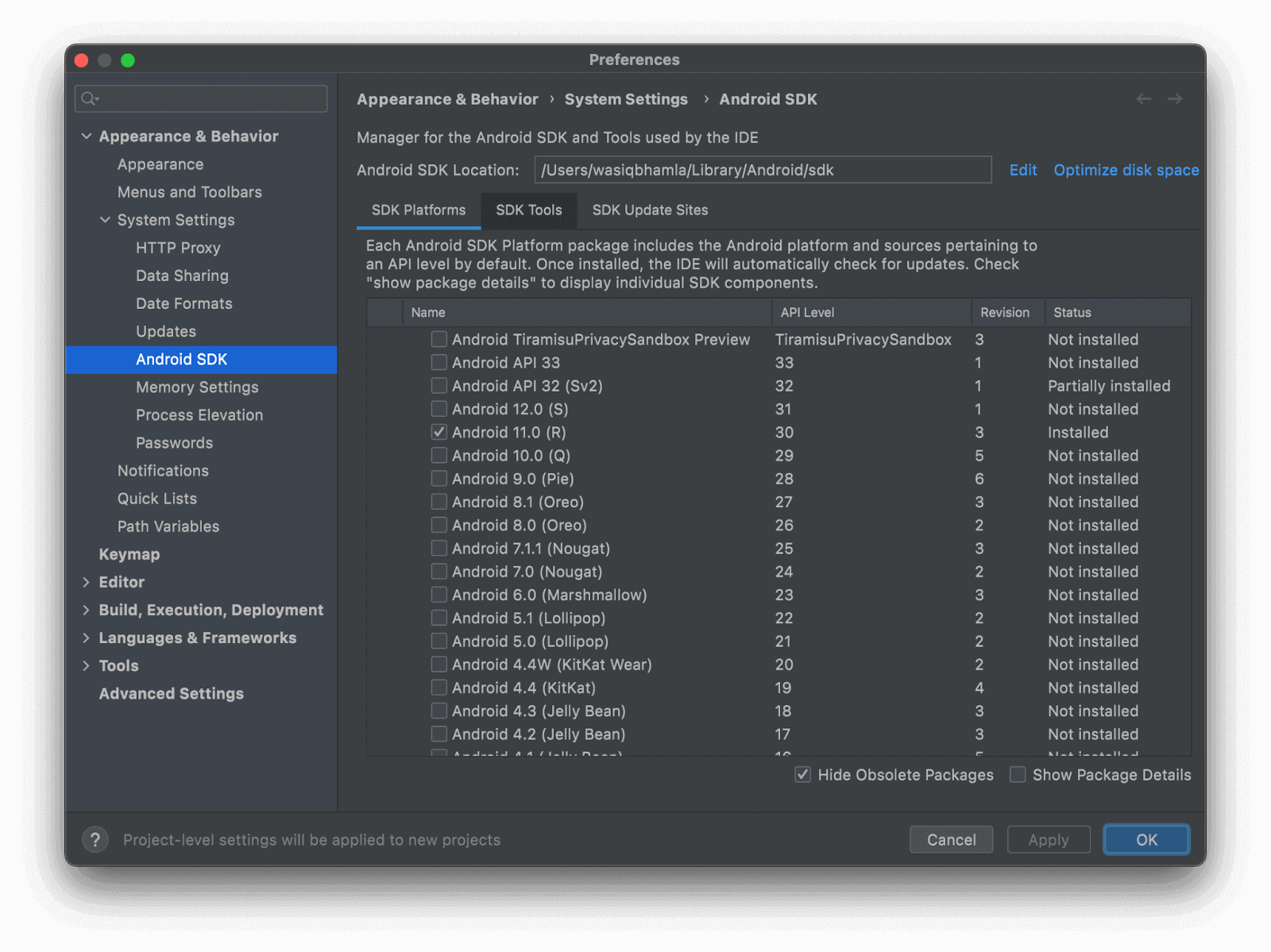Enable the Android API 33 checkbox
This screenshot has height=952, width=1271.
click(438, 362)
